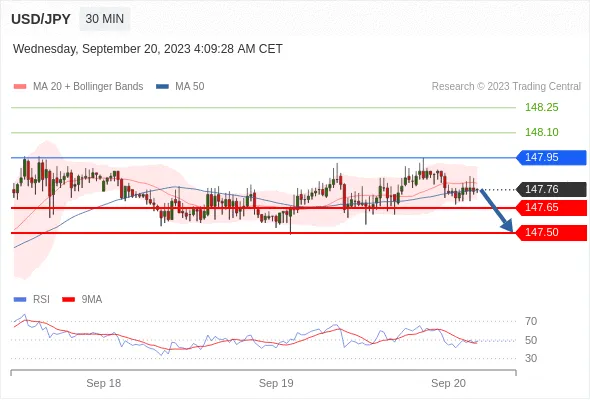Click the blue 147.95 pivot price tag

[x=551, y=157]
